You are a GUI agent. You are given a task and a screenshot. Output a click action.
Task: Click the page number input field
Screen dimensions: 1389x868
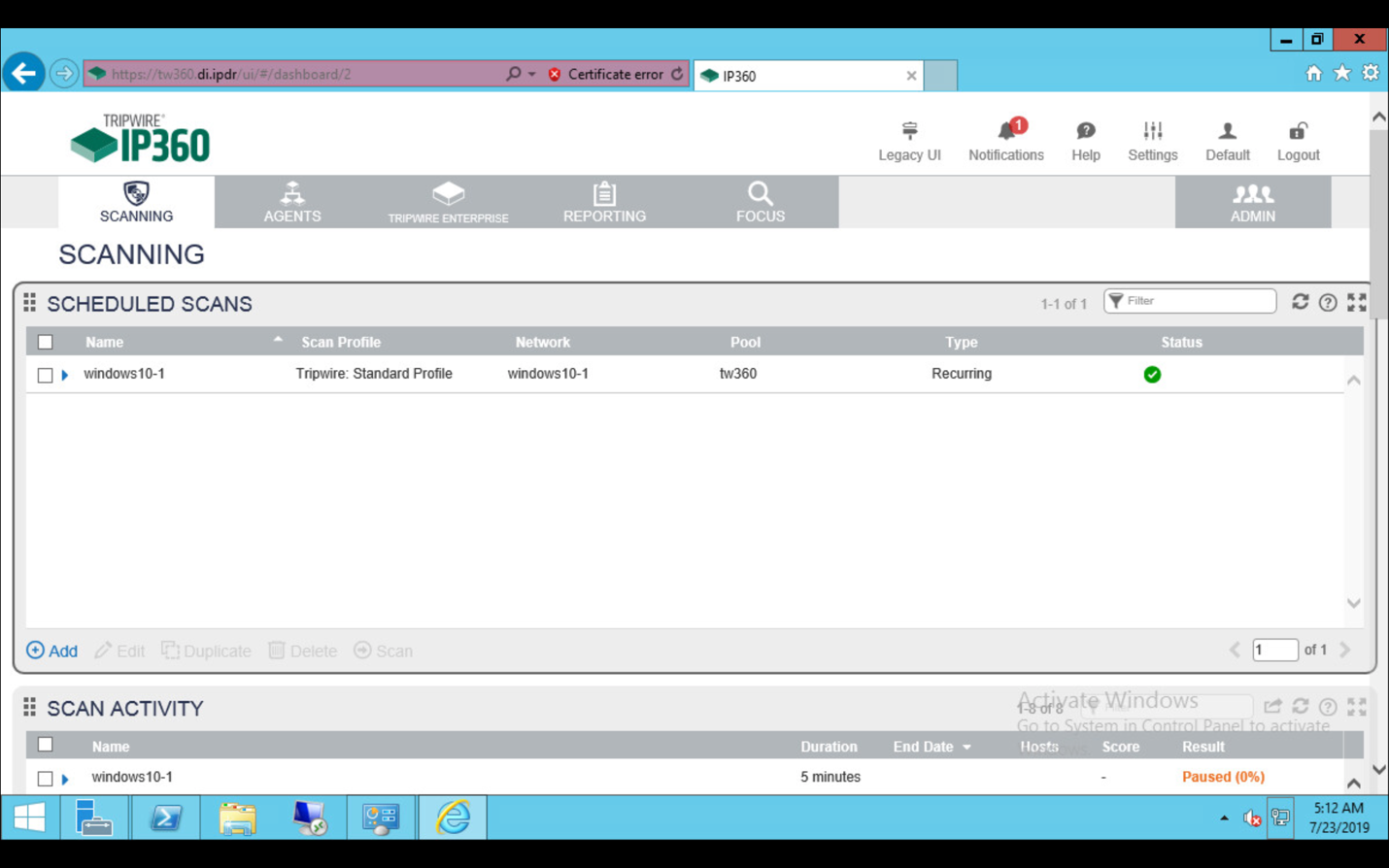[x=1274, y=650]
